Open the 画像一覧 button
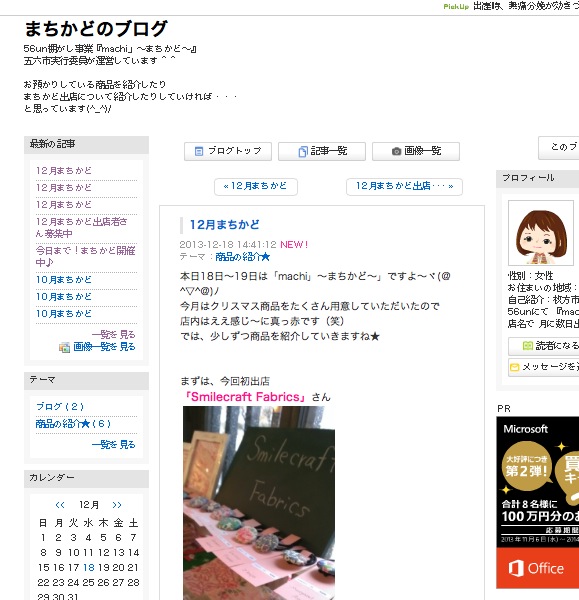Viewport: 579px width, 600px height. pyautogui.click(x=416, y=151)
